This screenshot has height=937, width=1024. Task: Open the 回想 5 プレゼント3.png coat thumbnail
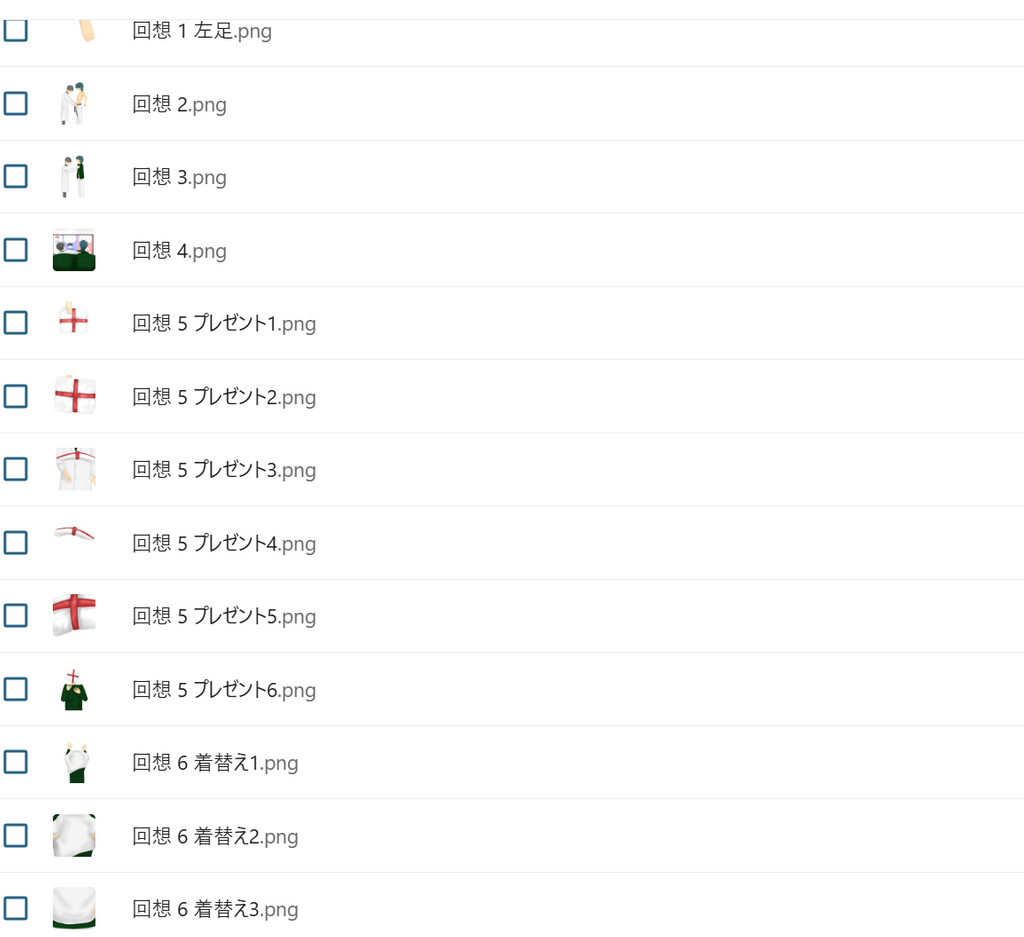(74, 469)
